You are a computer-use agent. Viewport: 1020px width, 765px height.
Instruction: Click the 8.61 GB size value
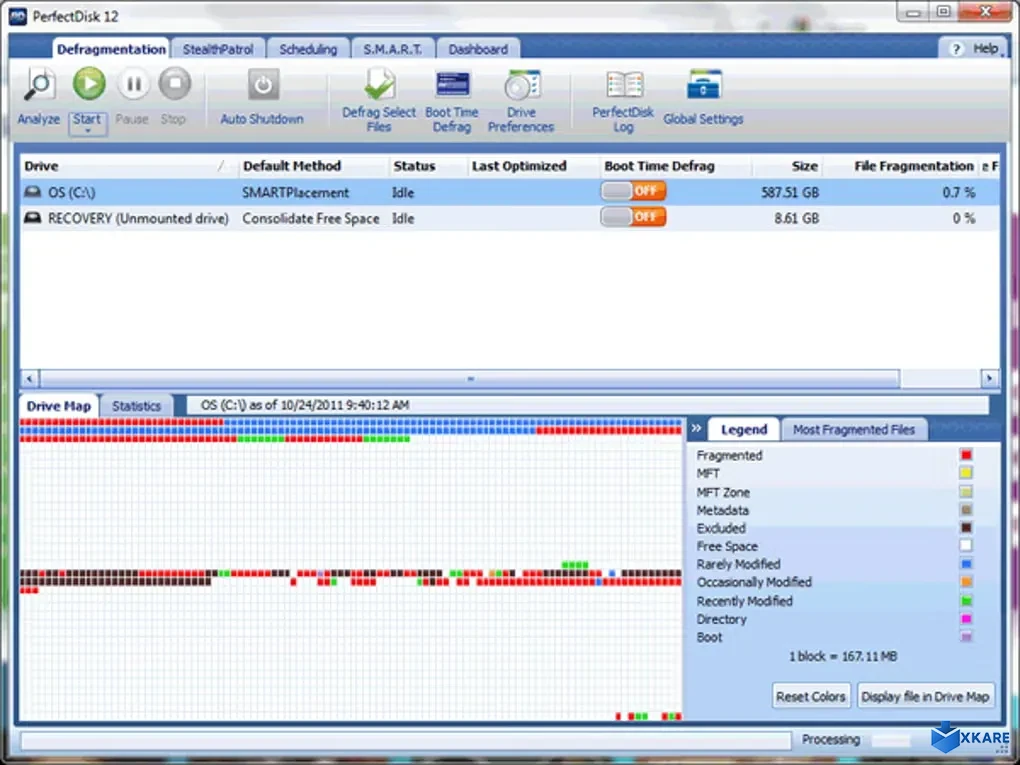pyautogui.click(x=796, y=219)
